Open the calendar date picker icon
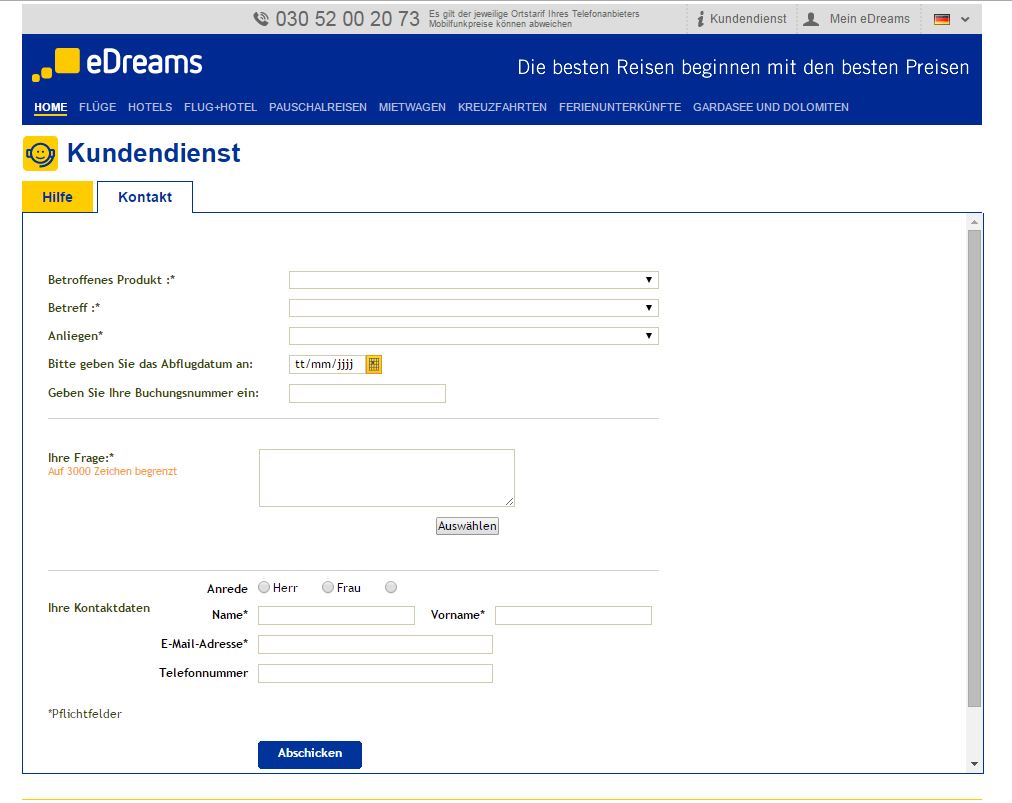The width and height of the screenshot is (1012, 803). coord(374,365)
